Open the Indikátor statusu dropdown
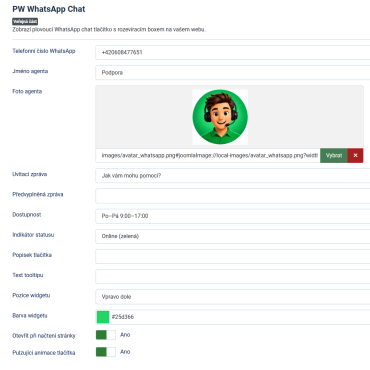 coord(233,236)
